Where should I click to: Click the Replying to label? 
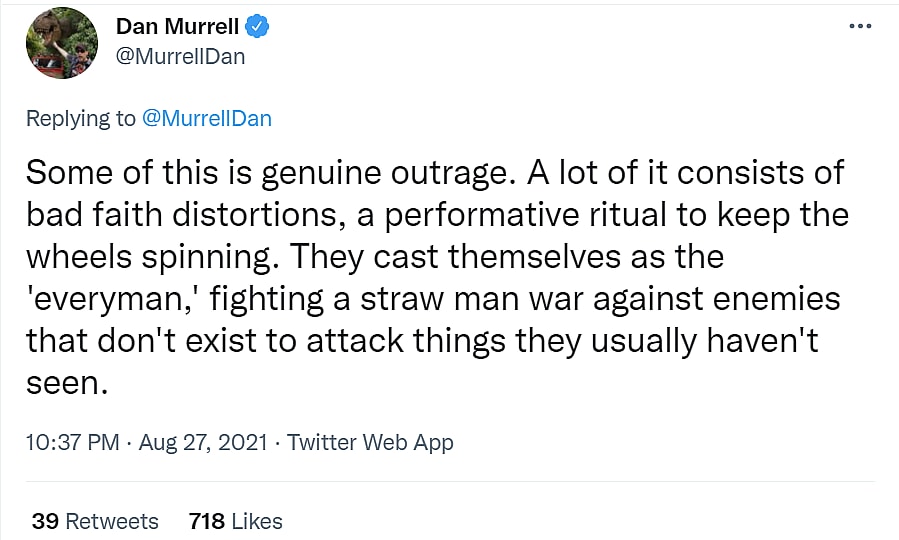click(x=80, y=118)
